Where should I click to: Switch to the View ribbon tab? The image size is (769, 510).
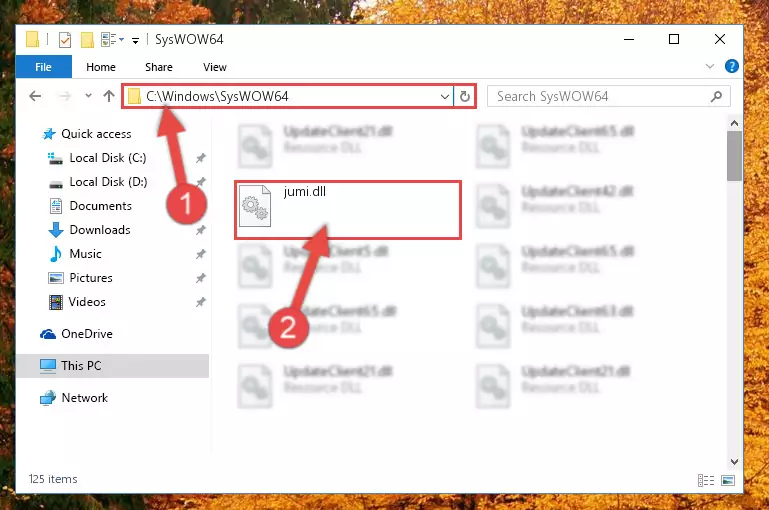tap(215, 67)
